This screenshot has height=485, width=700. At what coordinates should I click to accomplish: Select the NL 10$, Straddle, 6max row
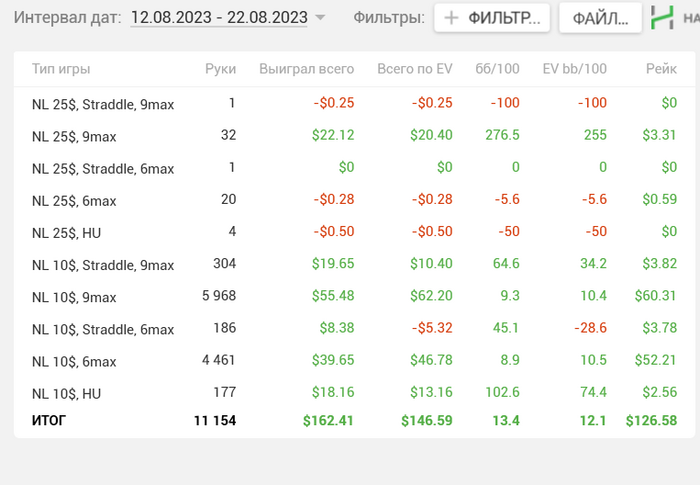pyautogui.click(x=103, y=329)
